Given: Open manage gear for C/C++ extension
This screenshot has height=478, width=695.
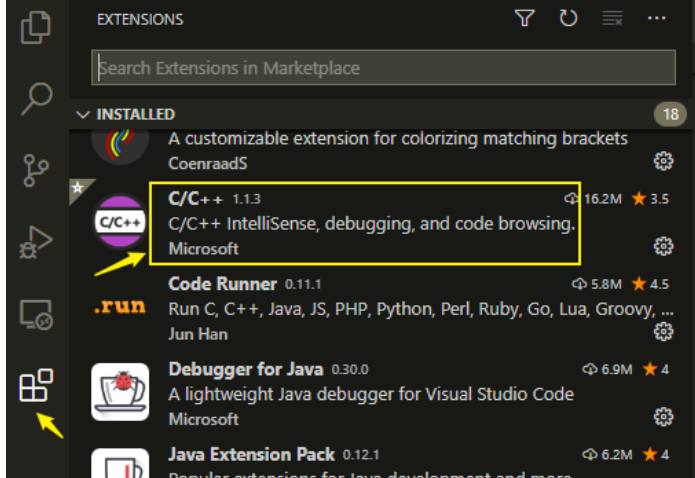Looking at the screenshot, I should (663, 246).
